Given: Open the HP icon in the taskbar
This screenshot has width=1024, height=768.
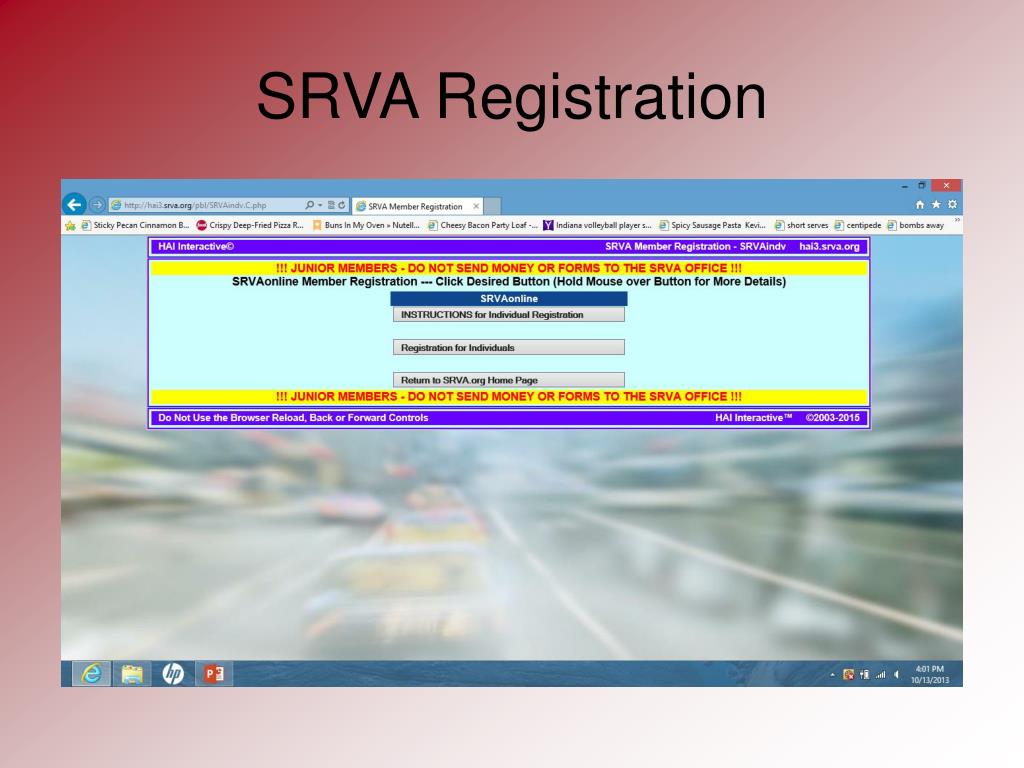Looking at the screenshot, I should pos(173,674).
